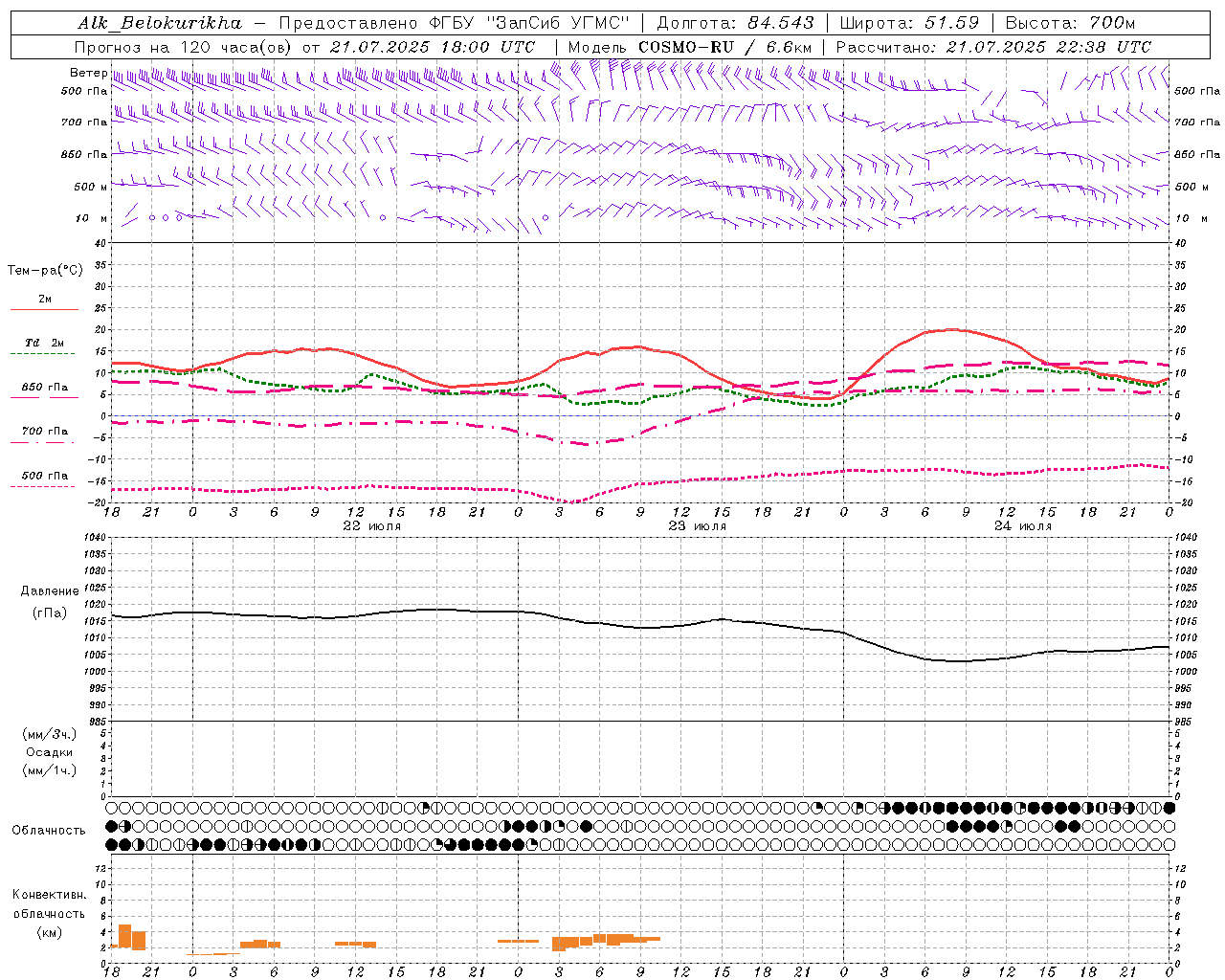The image size is (1225, 980).
Task: Click the Тем-ра(°C) axis title
Action: click(45, 271)
